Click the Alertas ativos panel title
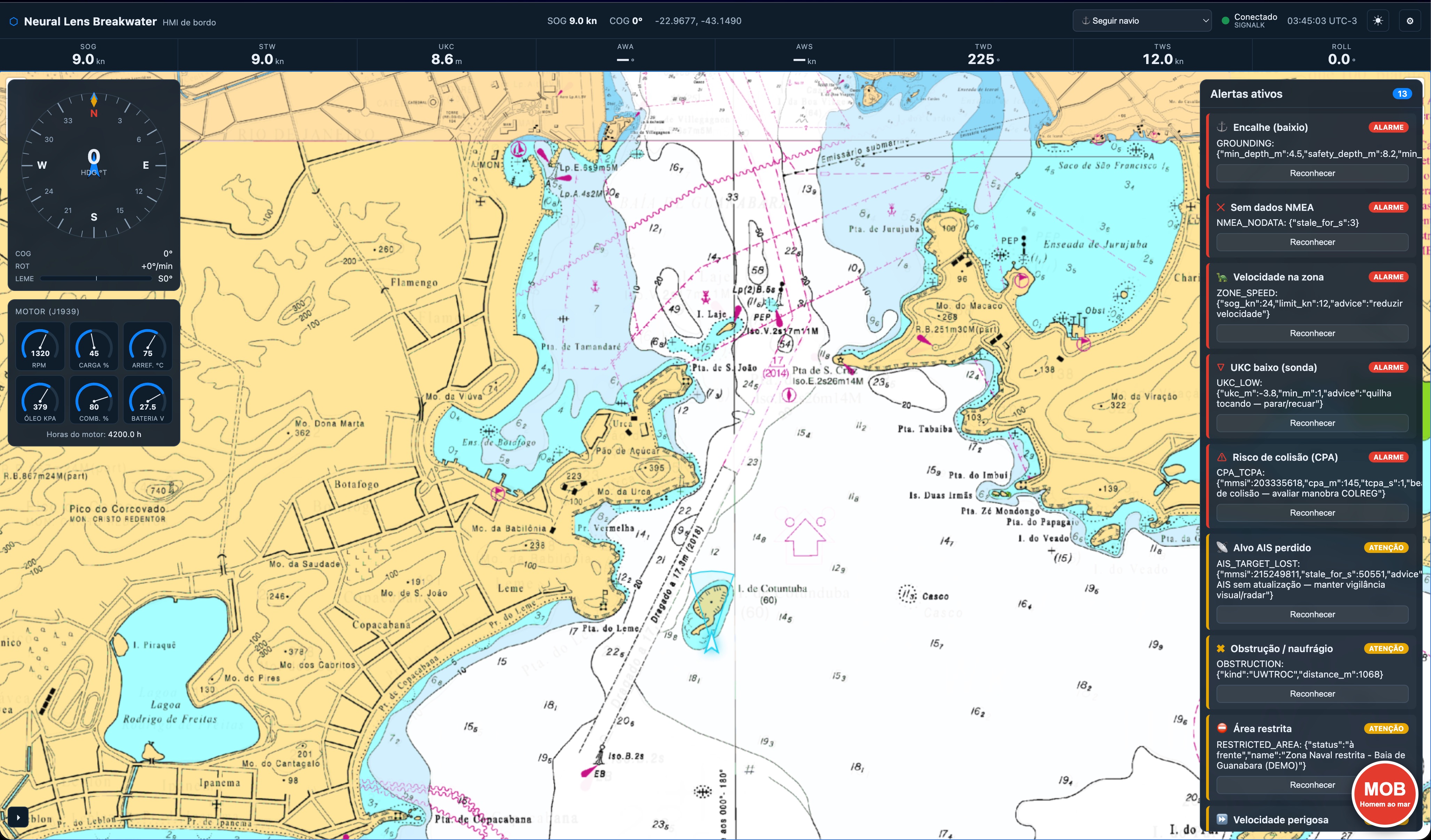 [1246, 94]
